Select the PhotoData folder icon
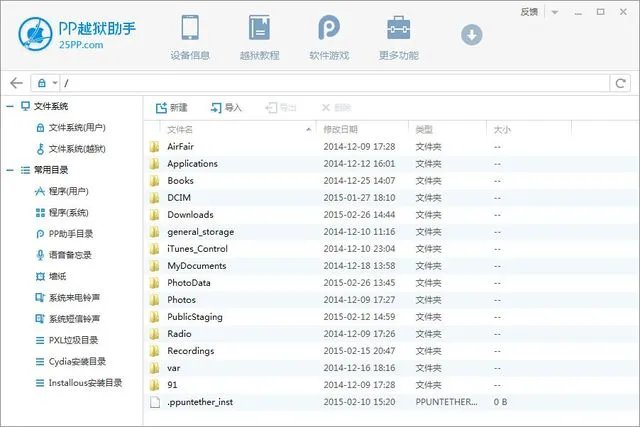Screen dimensions: 640x427 click(x=154, y=283)
